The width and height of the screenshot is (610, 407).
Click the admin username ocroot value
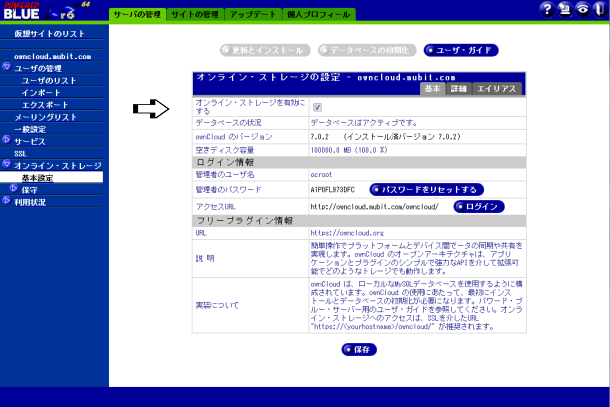click(321, 174)
